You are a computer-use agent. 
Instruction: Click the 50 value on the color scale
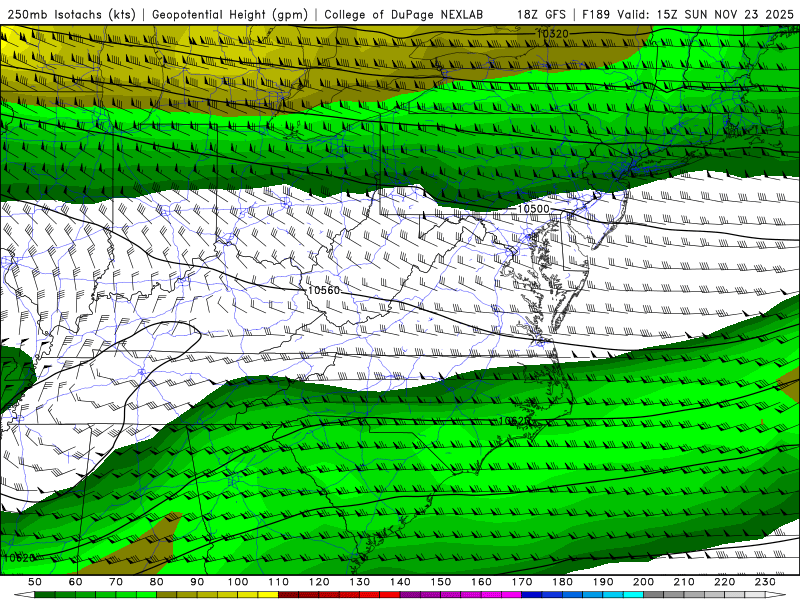coord(35,582)
